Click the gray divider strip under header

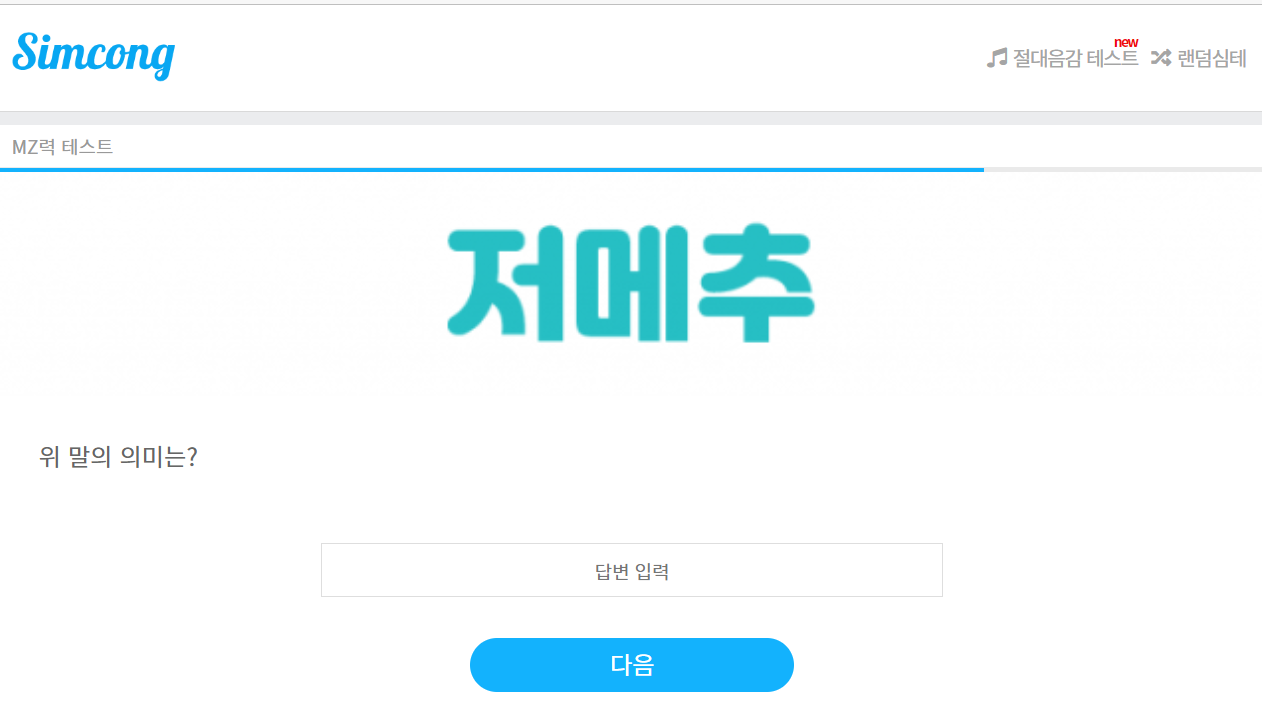[631, 118]
